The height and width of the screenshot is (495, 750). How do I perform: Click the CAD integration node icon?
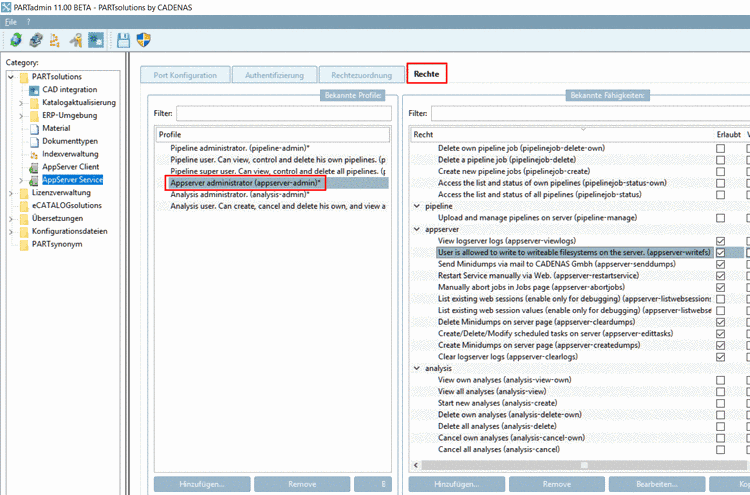34,90
